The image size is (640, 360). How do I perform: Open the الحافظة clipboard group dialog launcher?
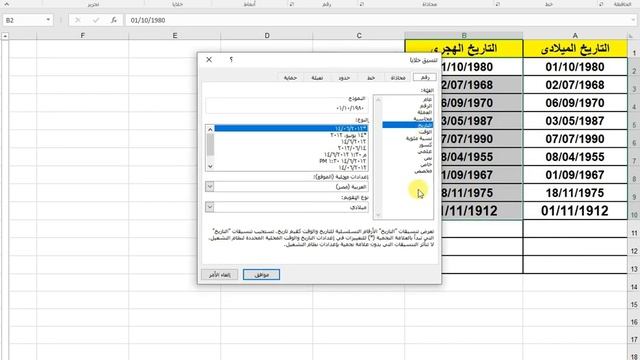click(x=601, y=4)
